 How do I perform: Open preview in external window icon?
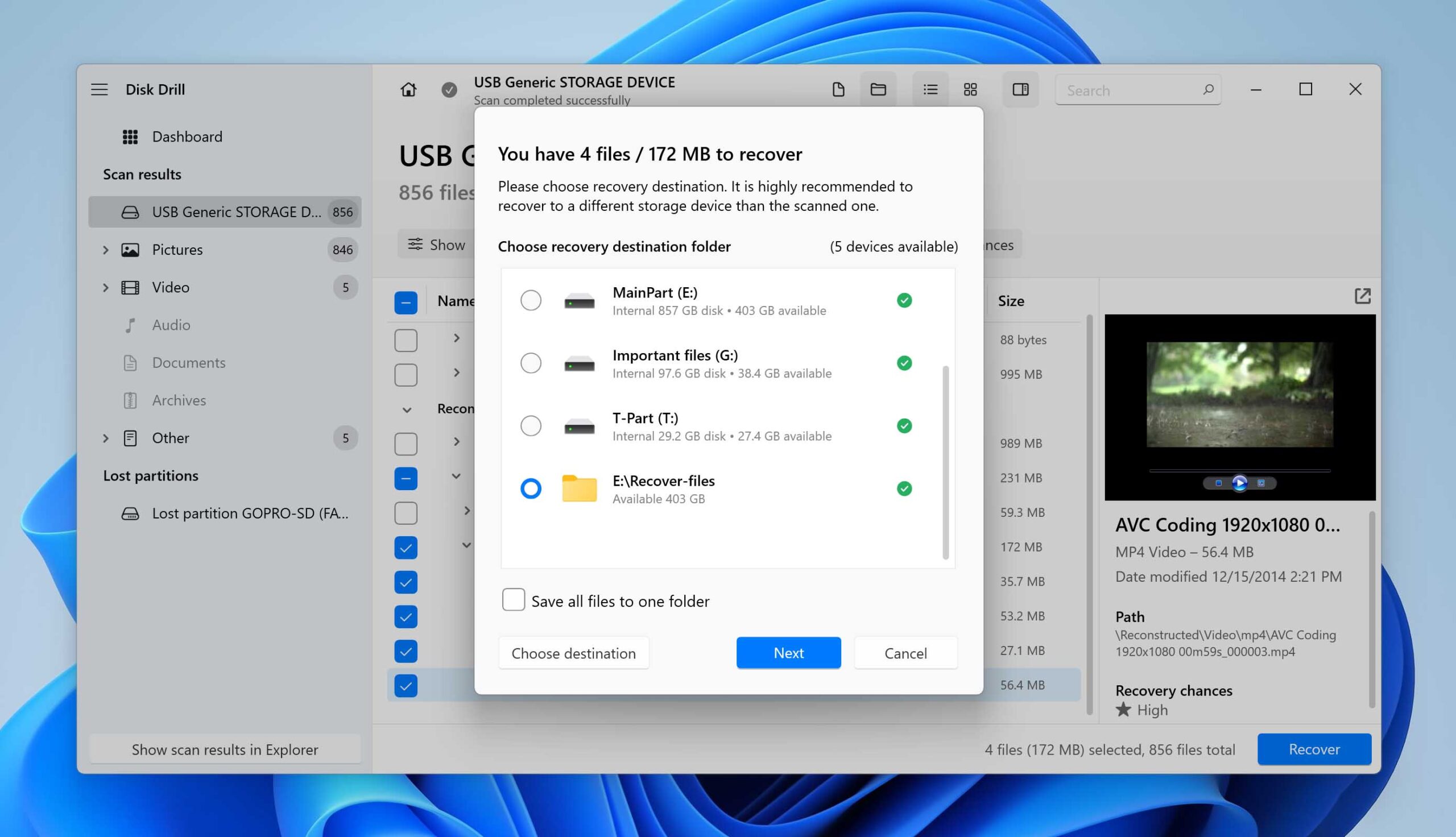pyautogui.click(x=1362, y=296)
